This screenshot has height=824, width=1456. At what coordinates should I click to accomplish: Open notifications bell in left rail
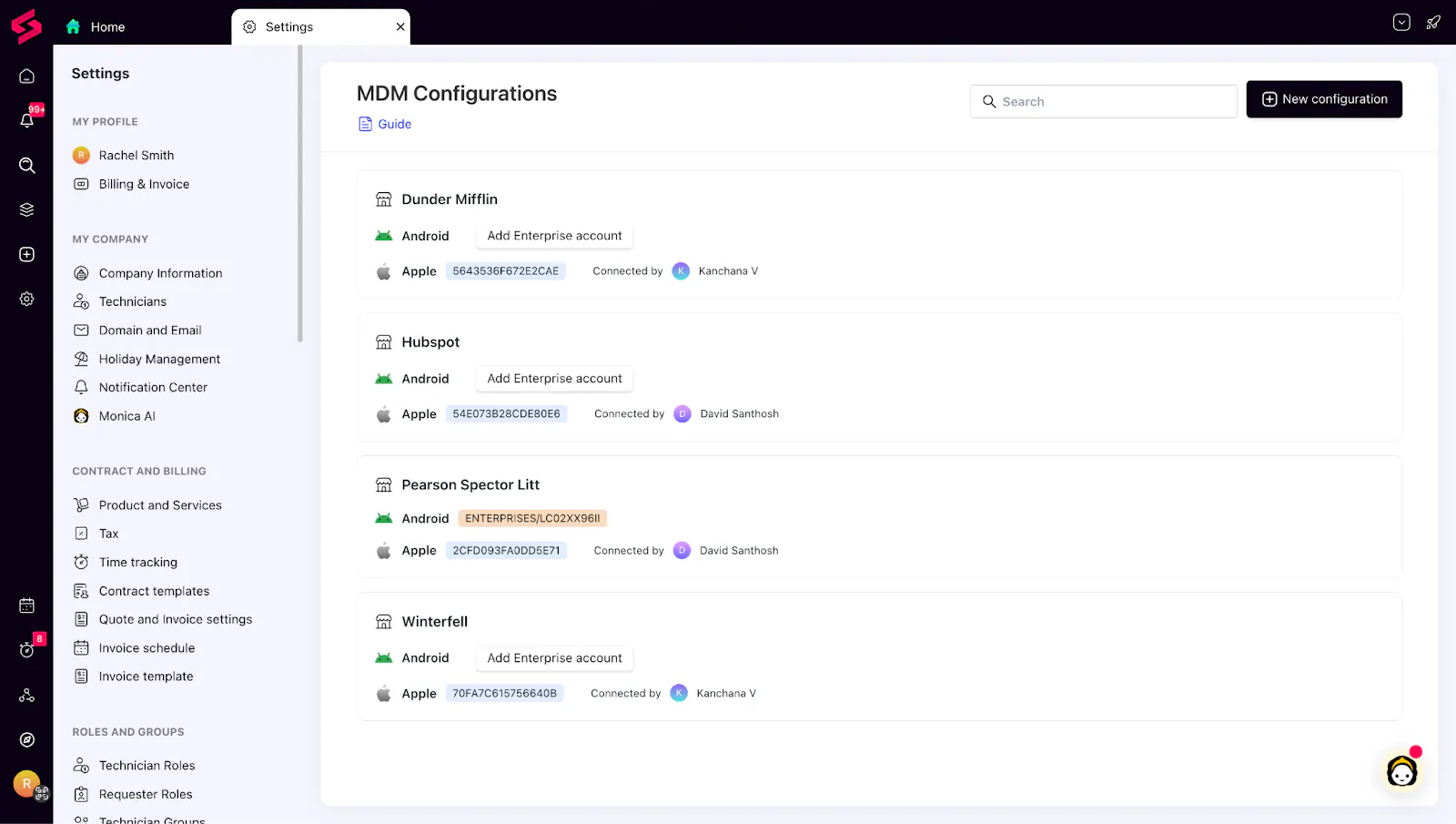pos(27,120)
